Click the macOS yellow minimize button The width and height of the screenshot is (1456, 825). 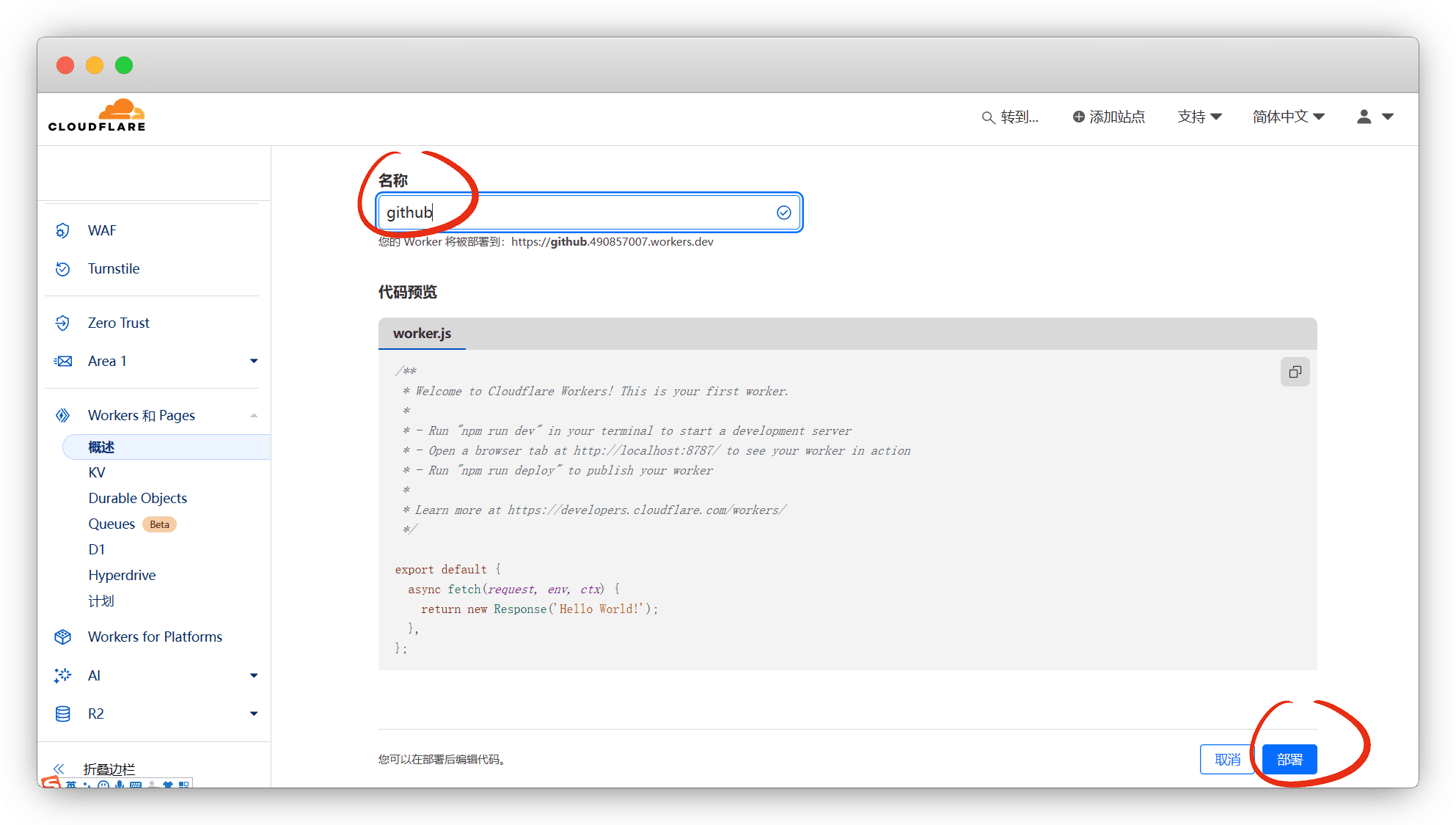point(95,65)
